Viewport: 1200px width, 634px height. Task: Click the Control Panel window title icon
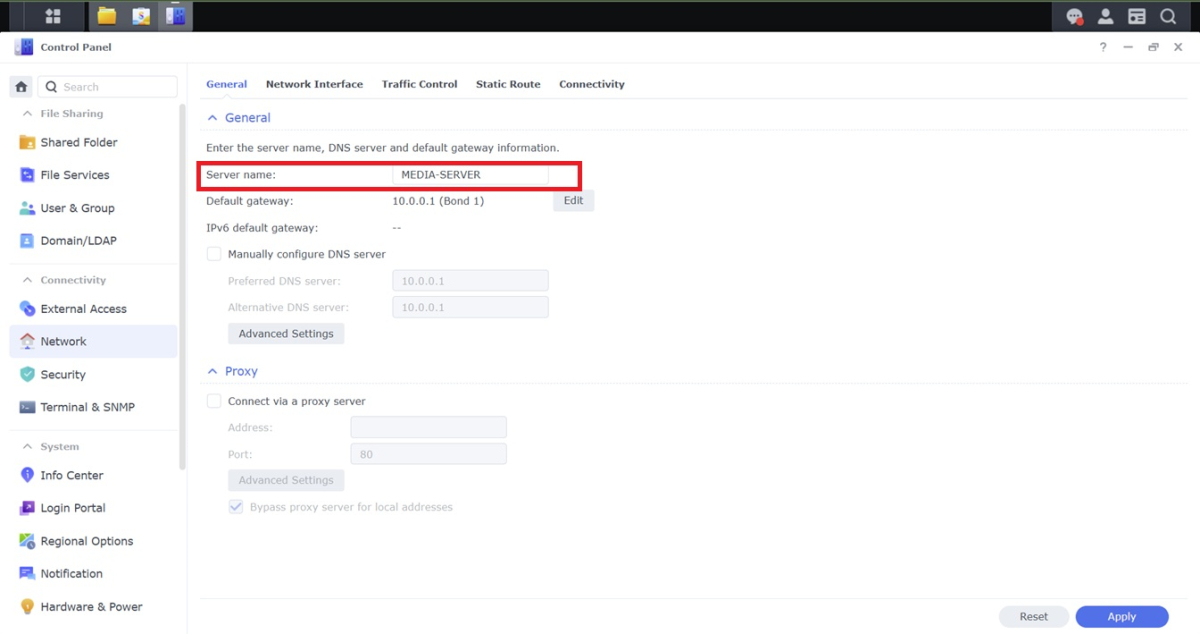click(x=24, y=47)
